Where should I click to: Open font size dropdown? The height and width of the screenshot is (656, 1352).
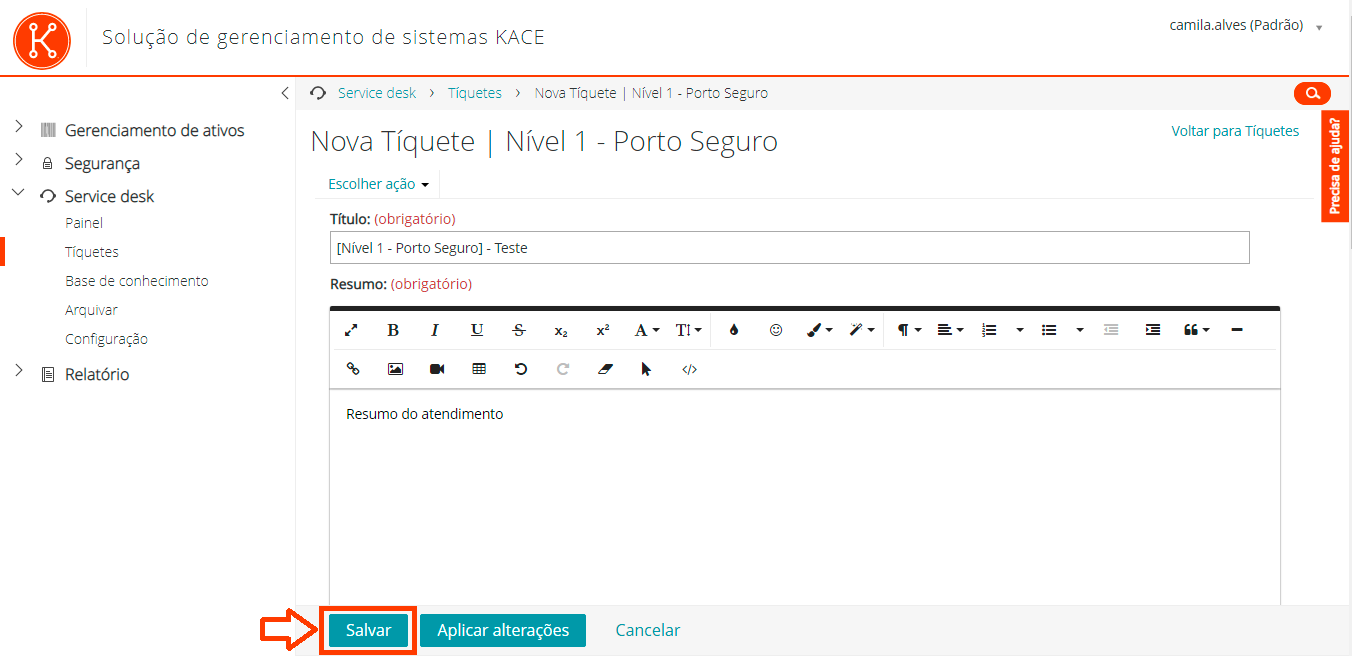688,330
